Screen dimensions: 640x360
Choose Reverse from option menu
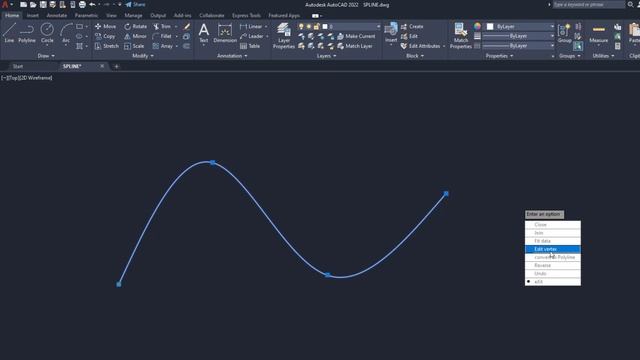[553, 265]
